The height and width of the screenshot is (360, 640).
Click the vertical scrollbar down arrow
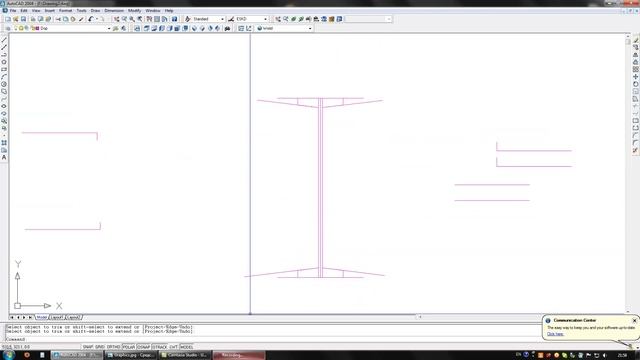click(x=628, y=311)
